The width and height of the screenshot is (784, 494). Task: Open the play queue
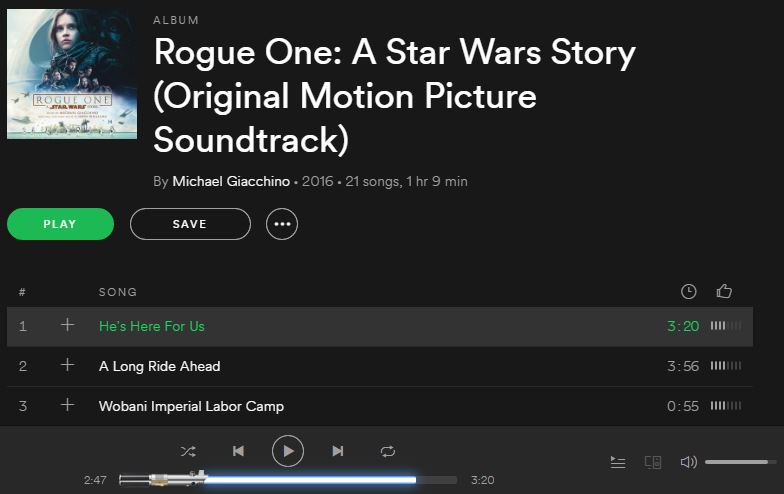[618, 462]
